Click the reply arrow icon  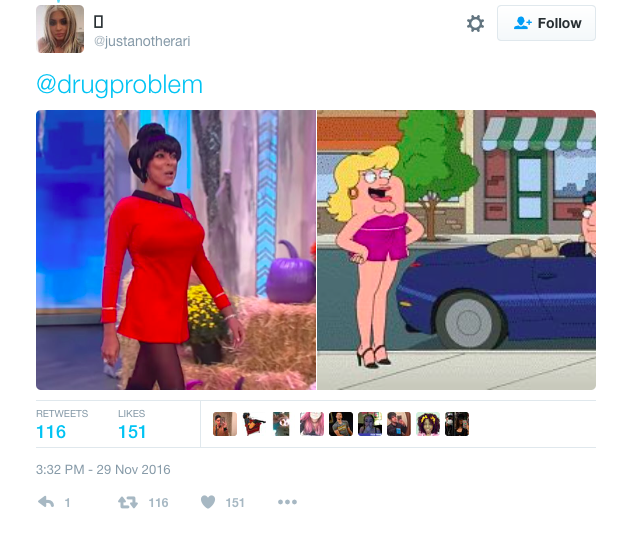click(x=46, y=502)
